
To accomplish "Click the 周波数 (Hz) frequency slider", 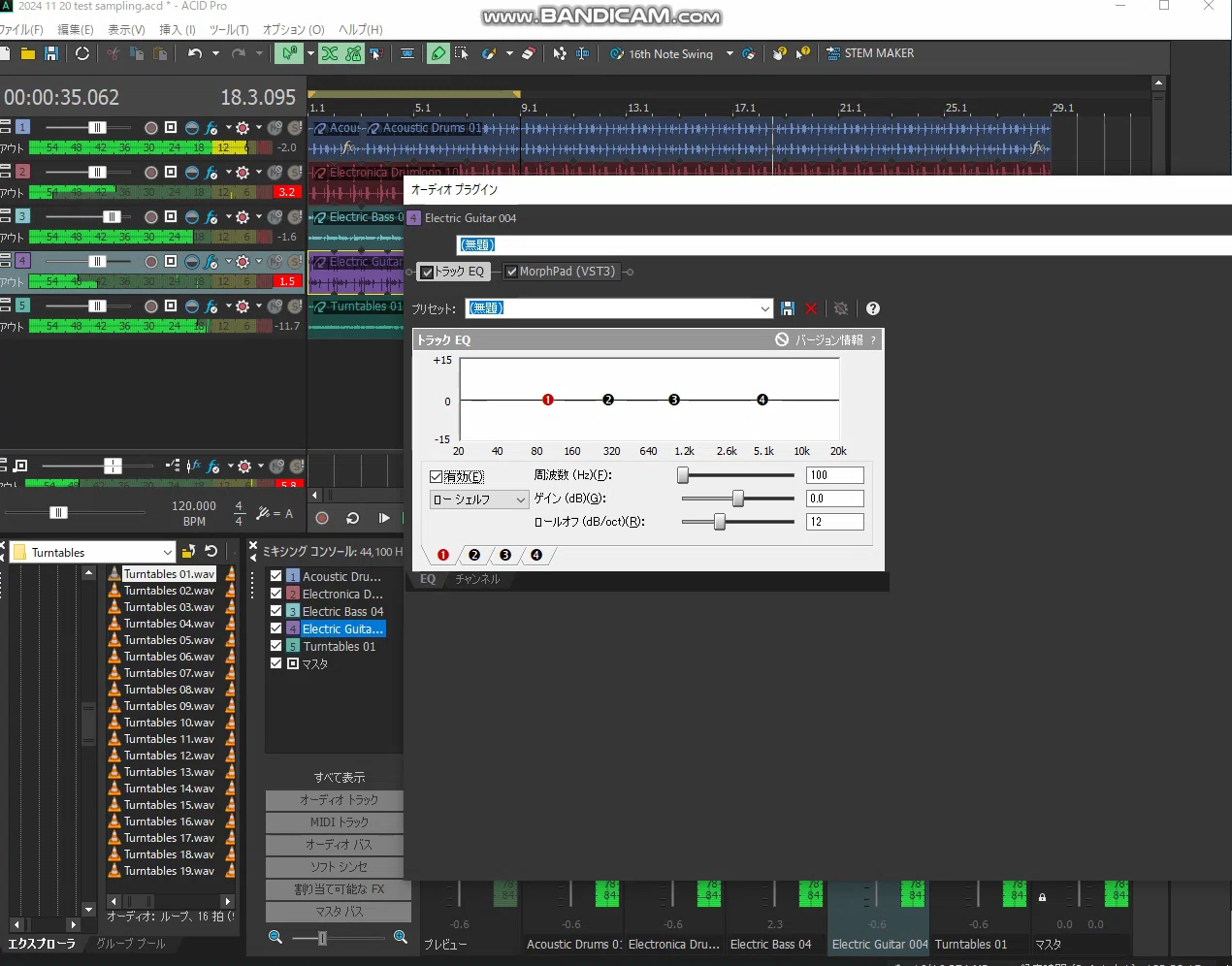I will [x=737, y=475].
